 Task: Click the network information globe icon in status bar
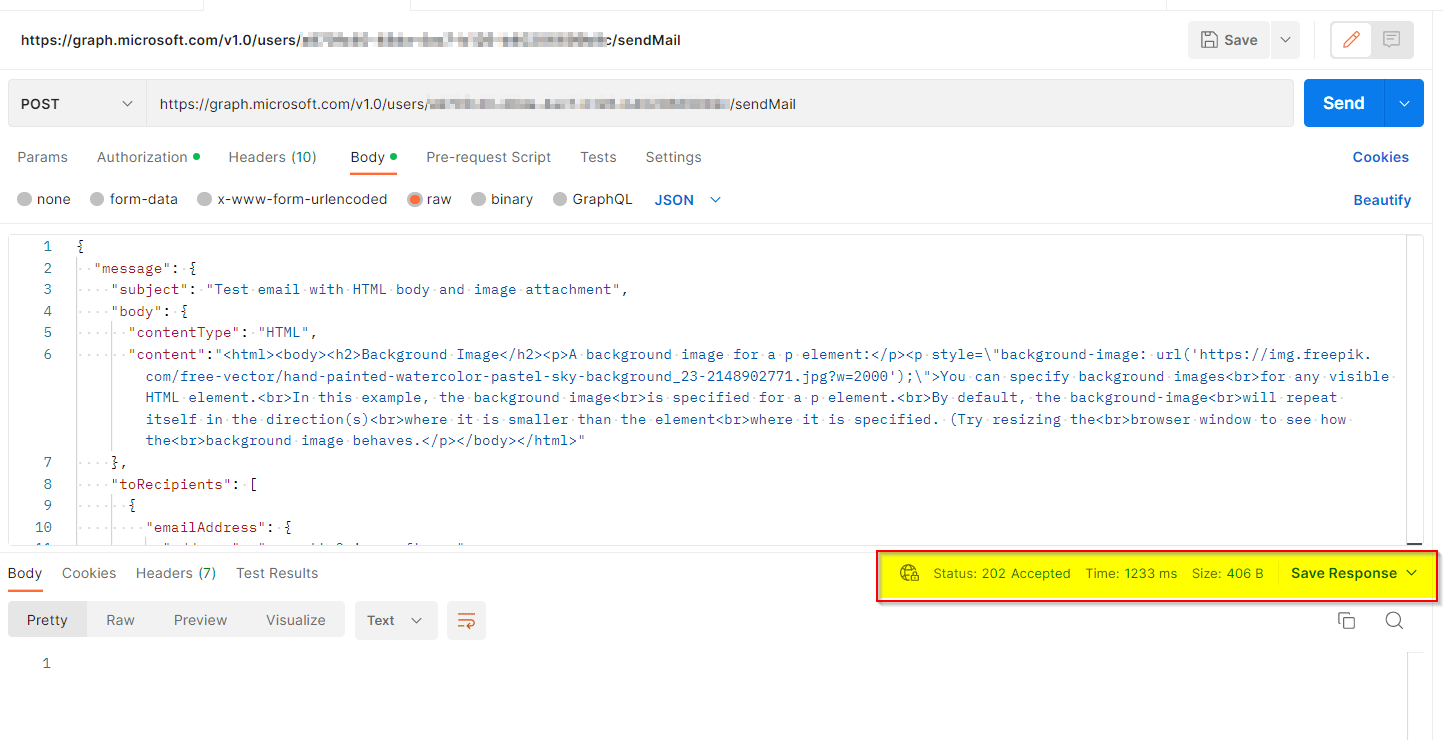click(x=909, y=573)
